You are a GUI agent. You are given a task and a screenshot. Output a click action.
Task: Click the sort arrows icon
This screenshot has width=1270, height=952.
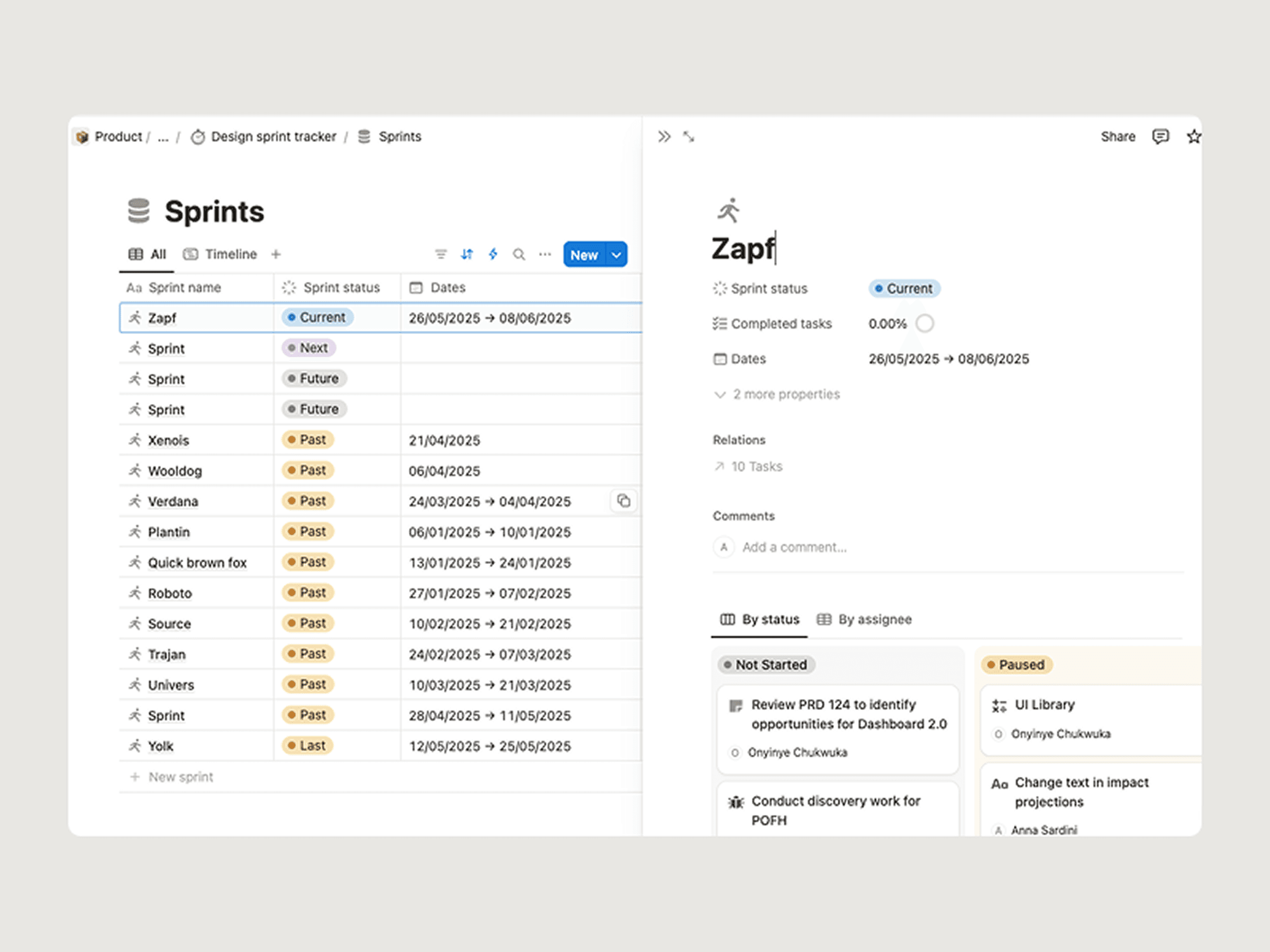[x=467, y=254]
